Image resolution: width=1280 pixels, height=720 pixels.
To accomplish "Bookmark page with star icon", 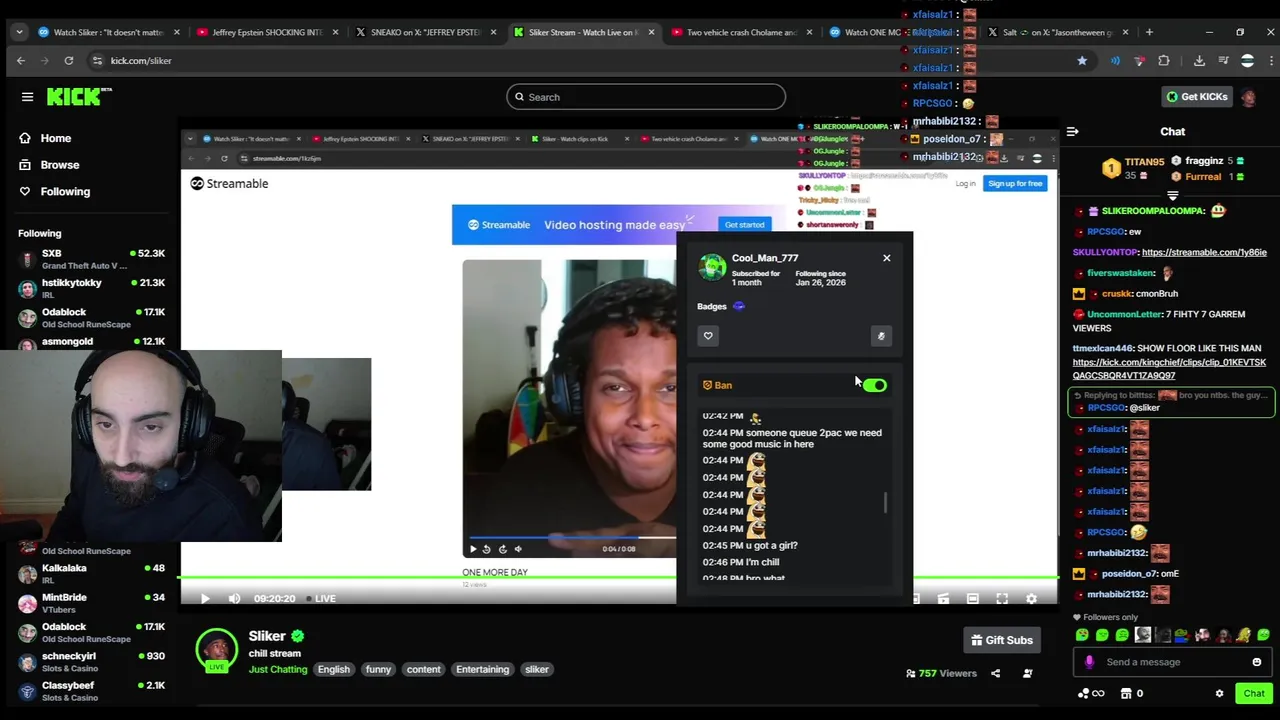I will click(1082, 61).
